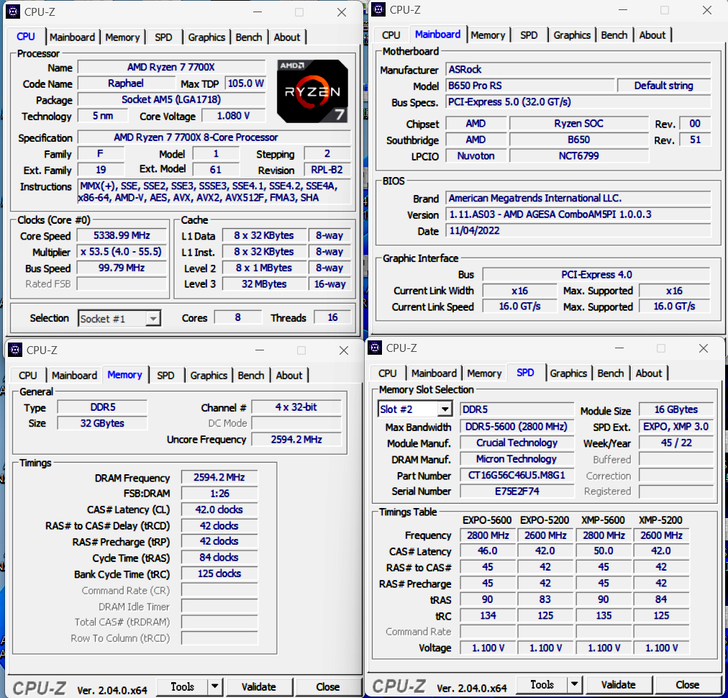Go to Mainboard tab in the Memory window
Viewport: 728px width, 698px height.
[74, 375]
